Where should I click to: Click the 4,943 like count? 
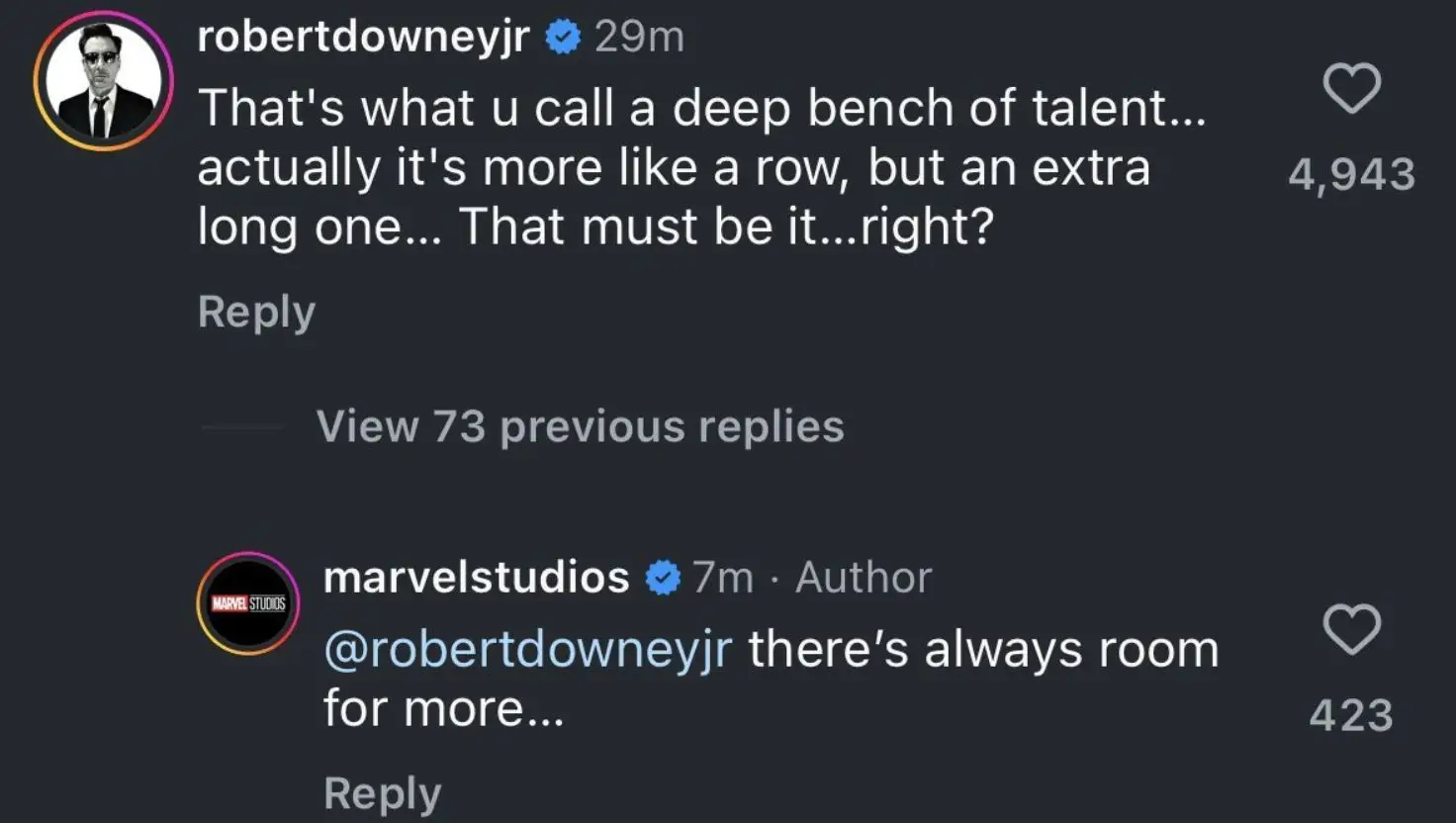coord(1353,173)
